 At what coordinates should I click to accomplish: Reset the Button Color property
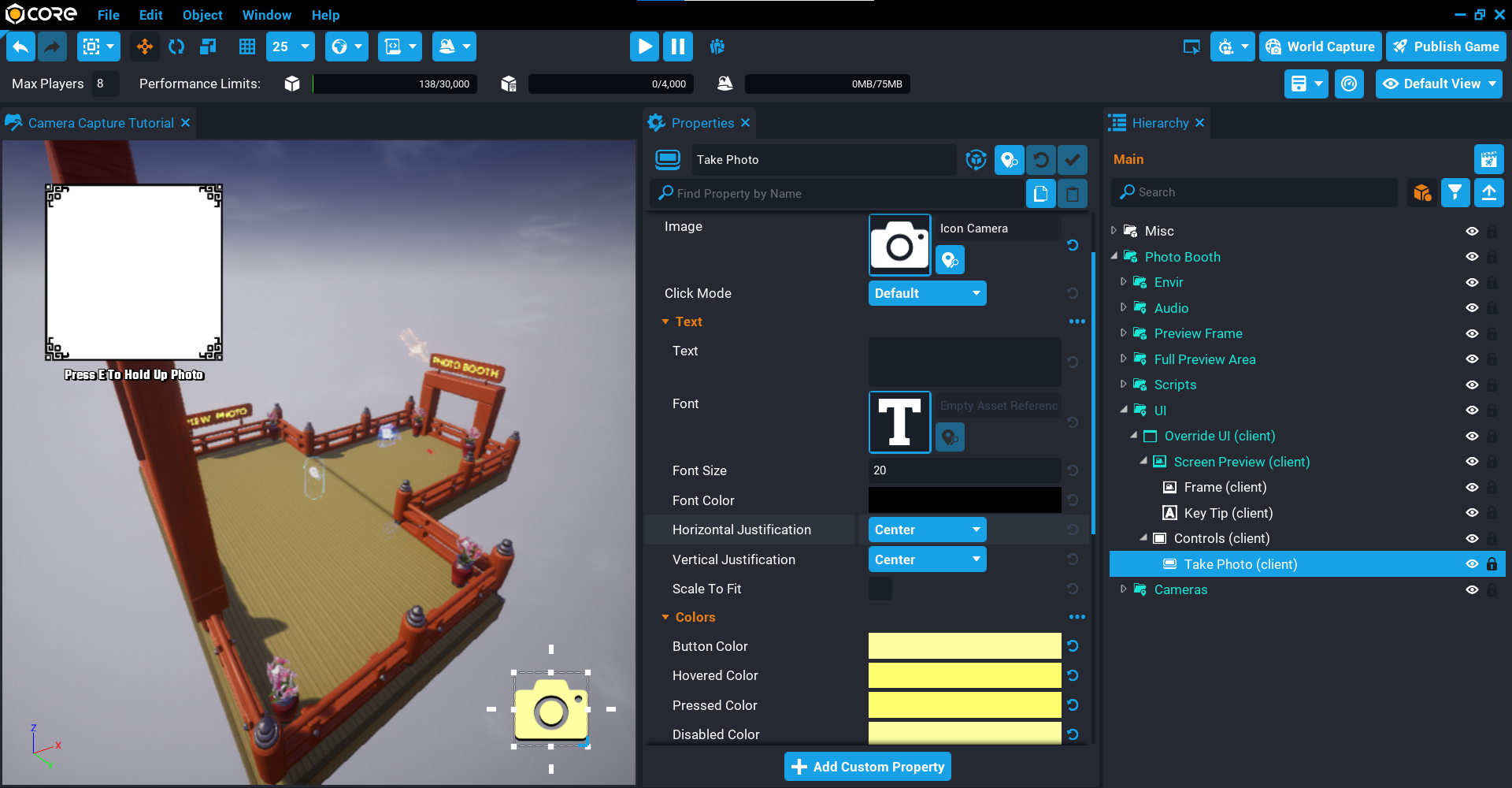[x=1073, y=646]
